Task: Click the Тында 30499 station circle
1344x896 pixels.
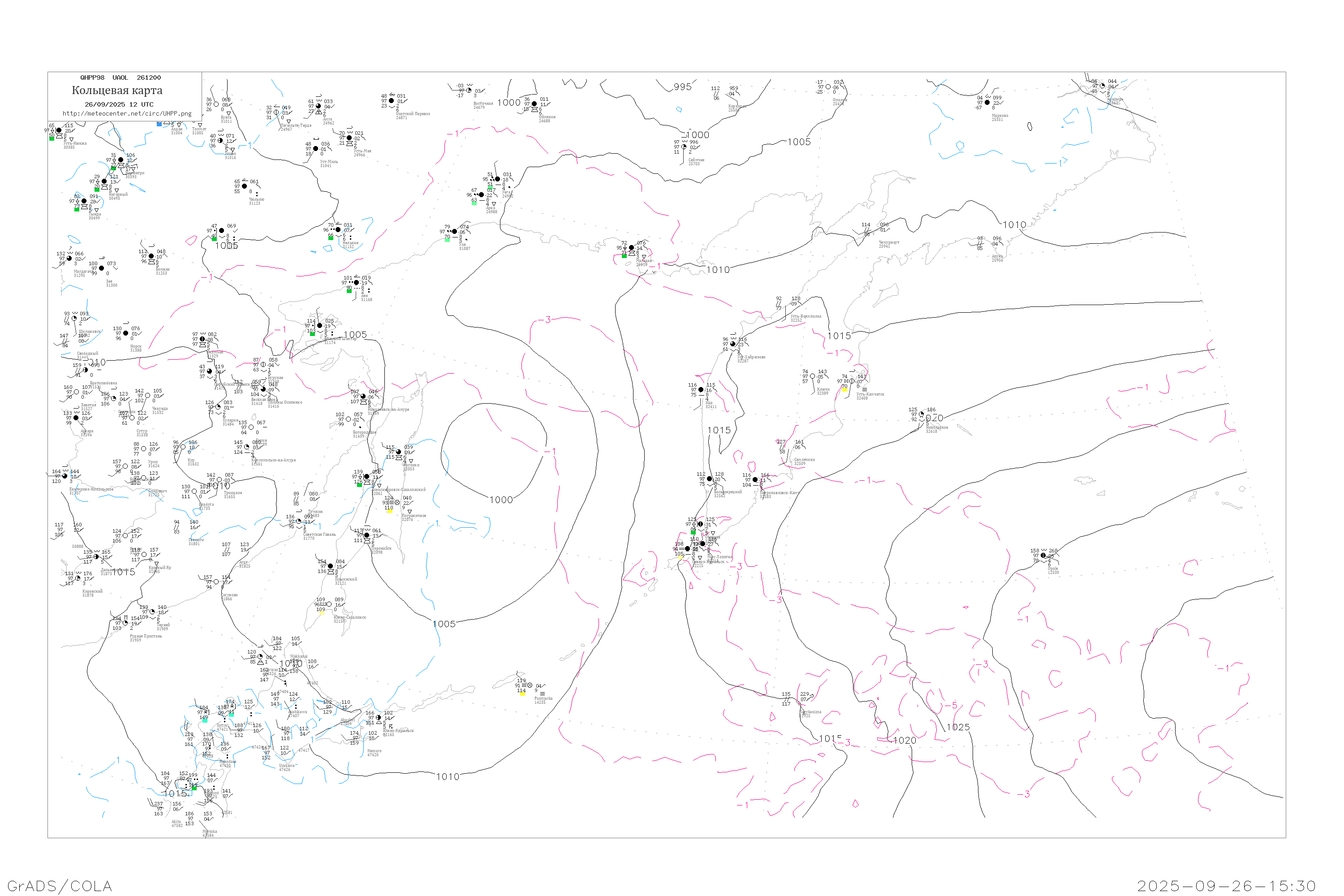Action: (x=84, y=201)
